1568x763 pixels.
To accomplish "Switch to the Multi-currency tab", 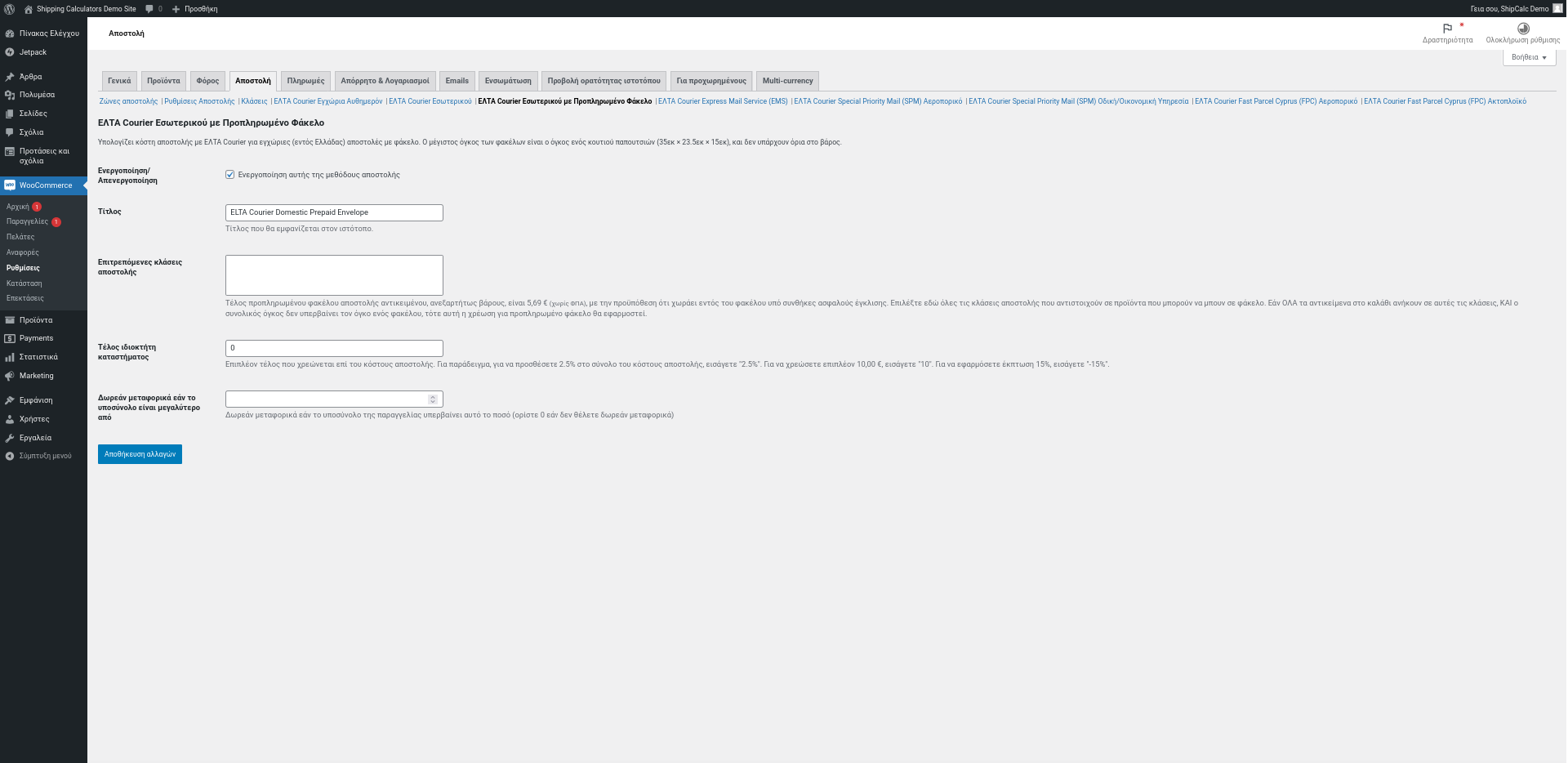I will point(787,81).
